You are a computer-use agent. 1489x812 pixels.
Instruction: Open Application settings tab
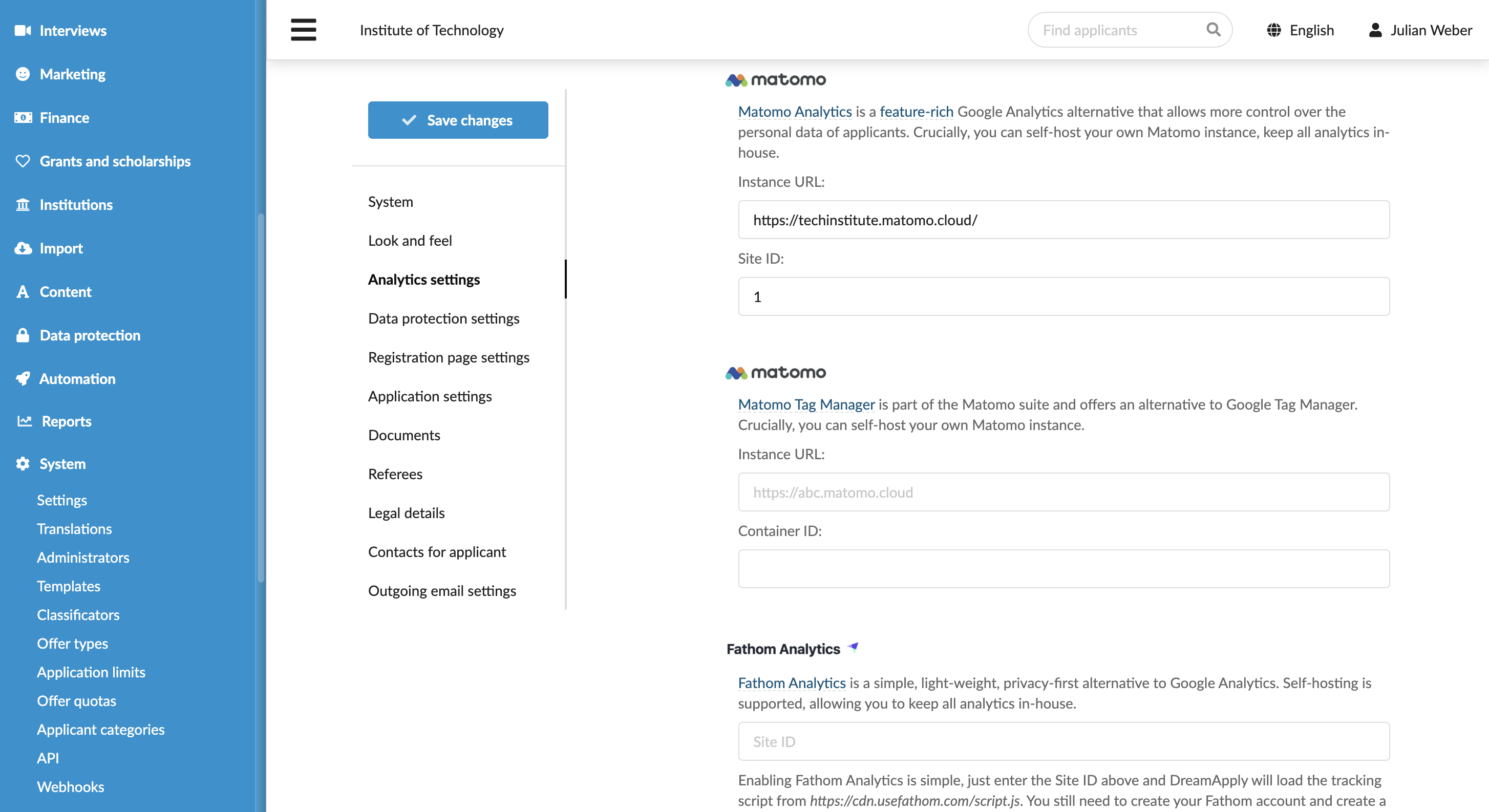coord(430,396)
